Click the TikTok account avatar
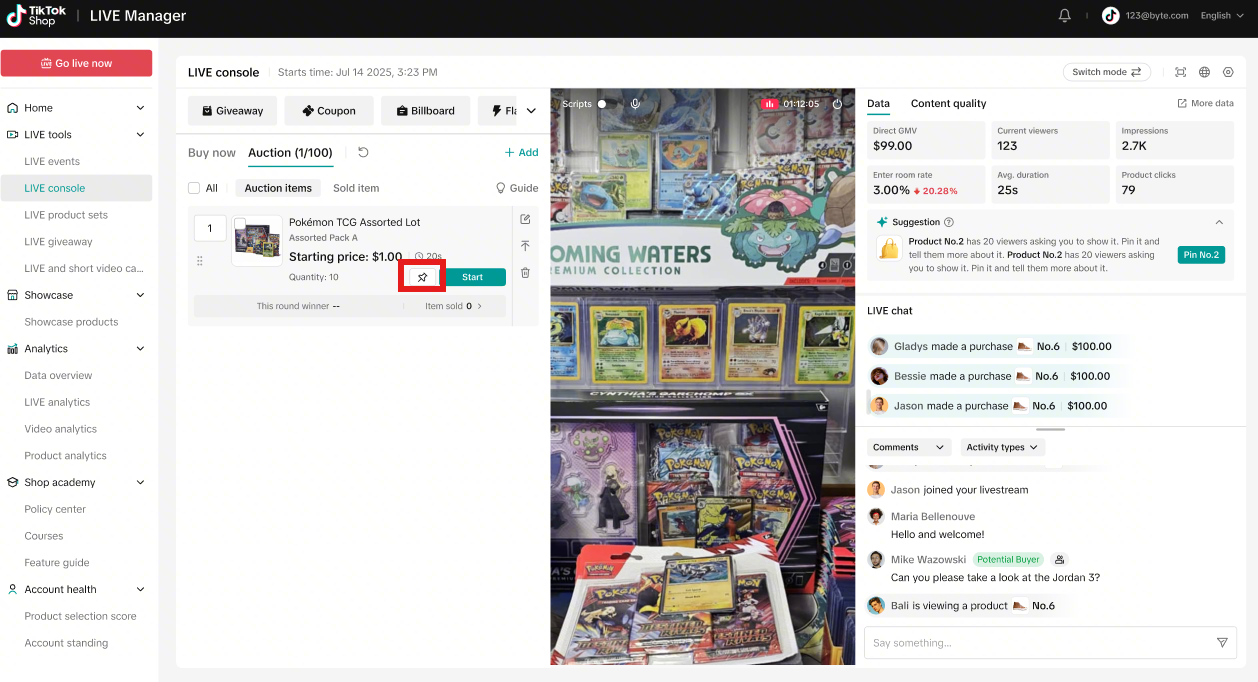This screenshot has width=1258, height=682. (1110, 15)
